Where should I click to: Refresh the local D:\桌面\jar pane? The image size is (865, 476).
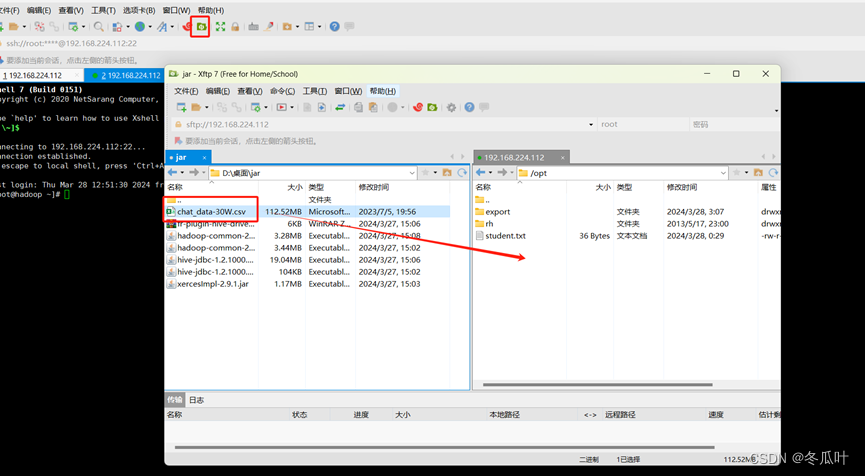coord(462,173)
